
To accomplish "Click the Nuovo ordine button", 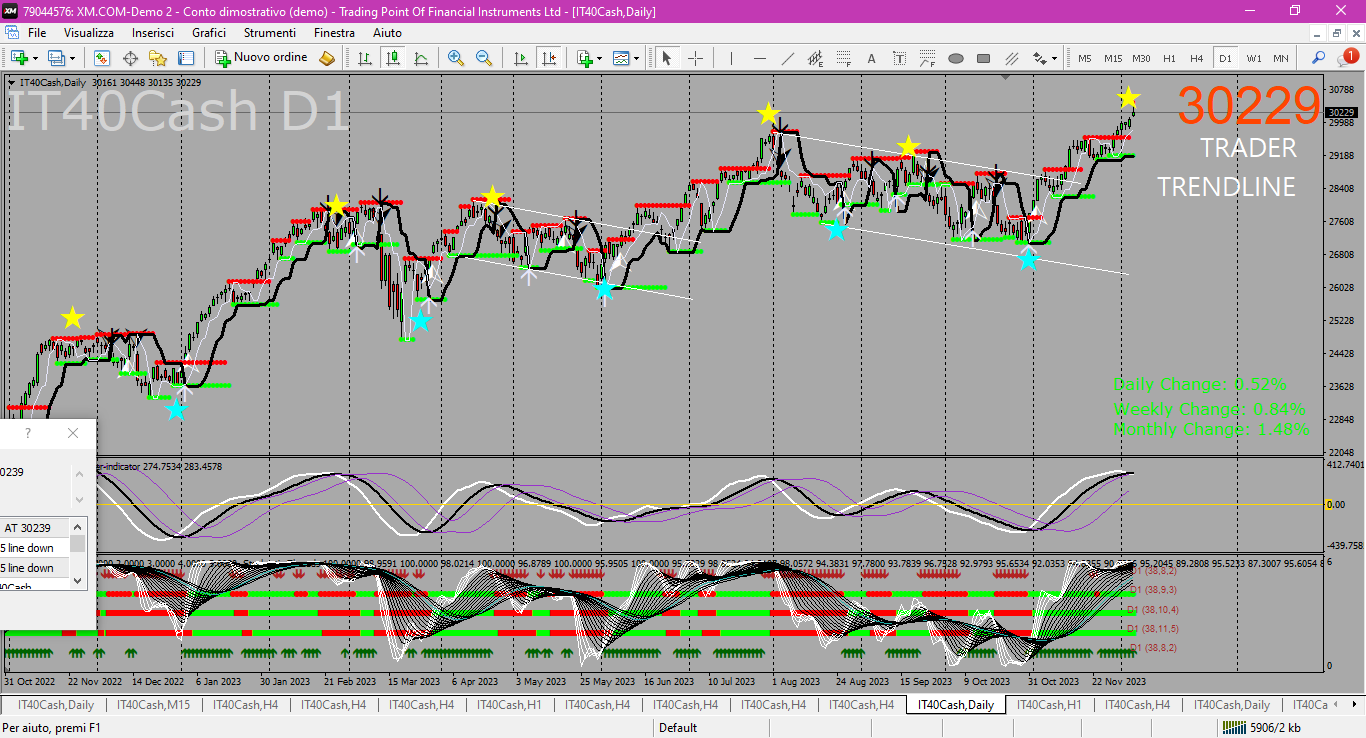I will (x=262, y=58).
